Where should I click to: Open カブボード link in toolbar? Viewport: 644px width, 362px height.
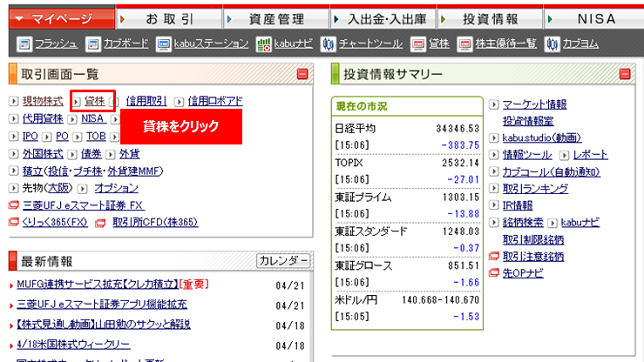pos(126,44)
